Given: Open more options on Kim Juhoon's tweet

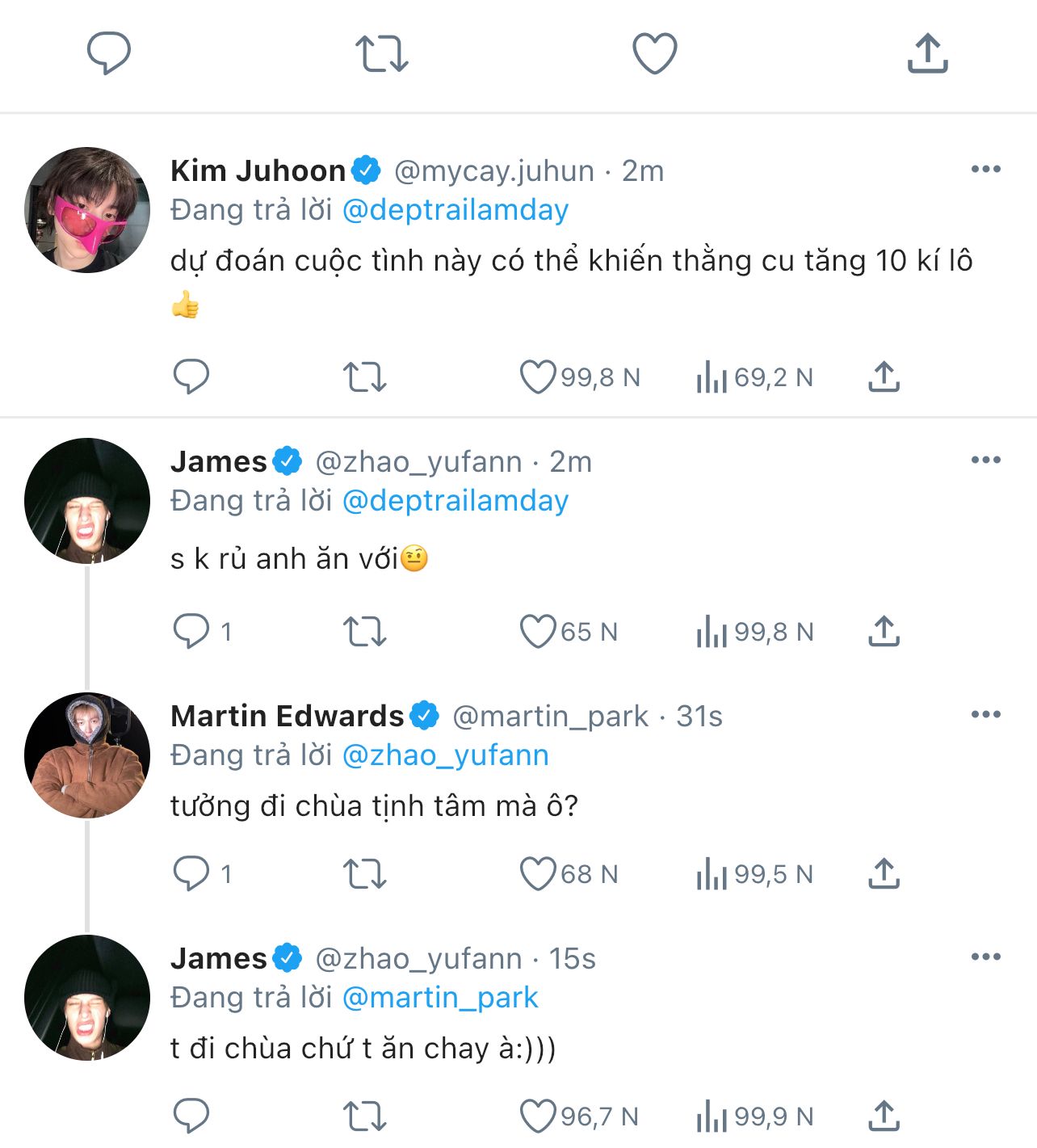Looking at the screenshot, I should point(985,169).
